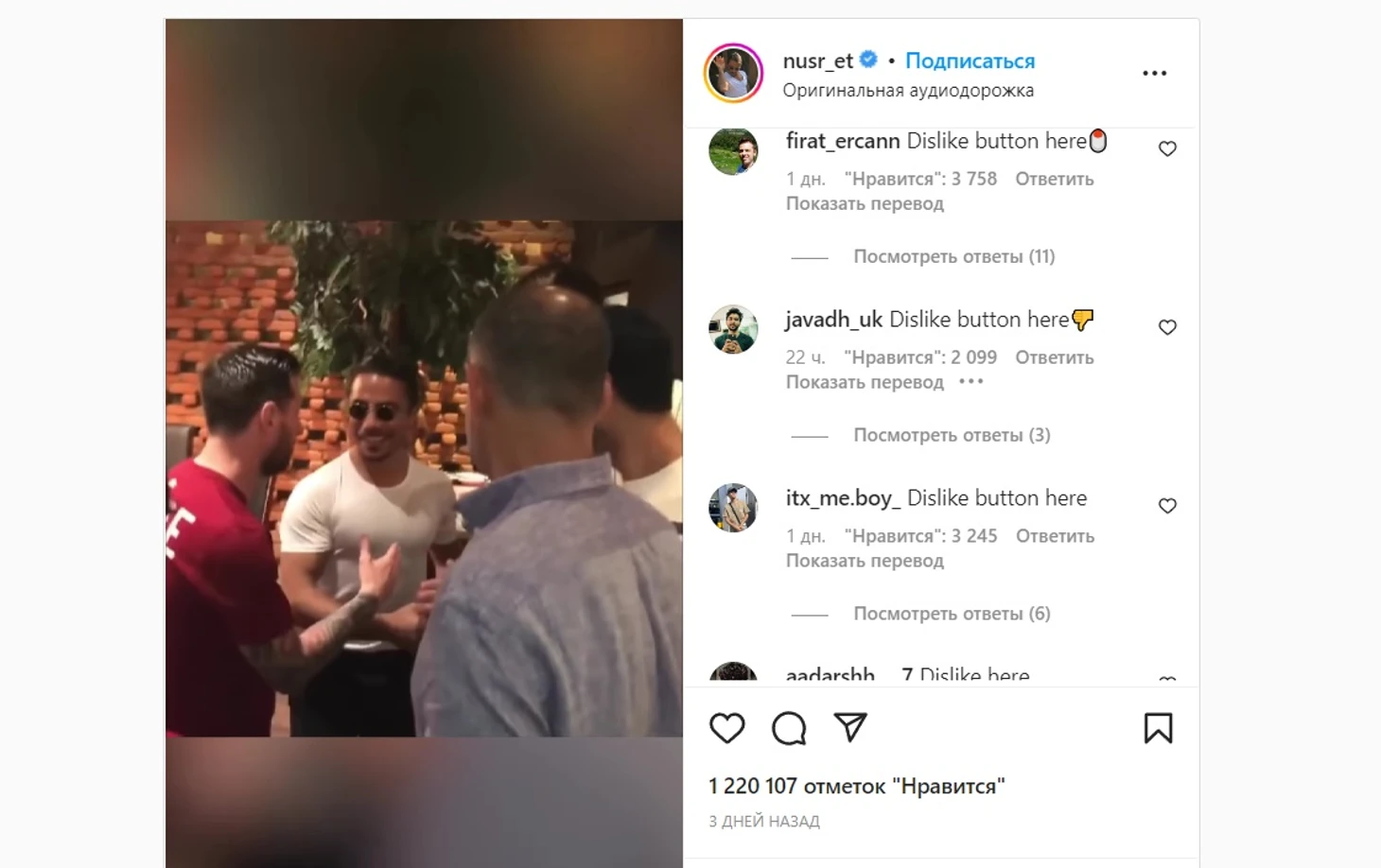Open more options dots on javadh_uk comment

pos(971,382)
